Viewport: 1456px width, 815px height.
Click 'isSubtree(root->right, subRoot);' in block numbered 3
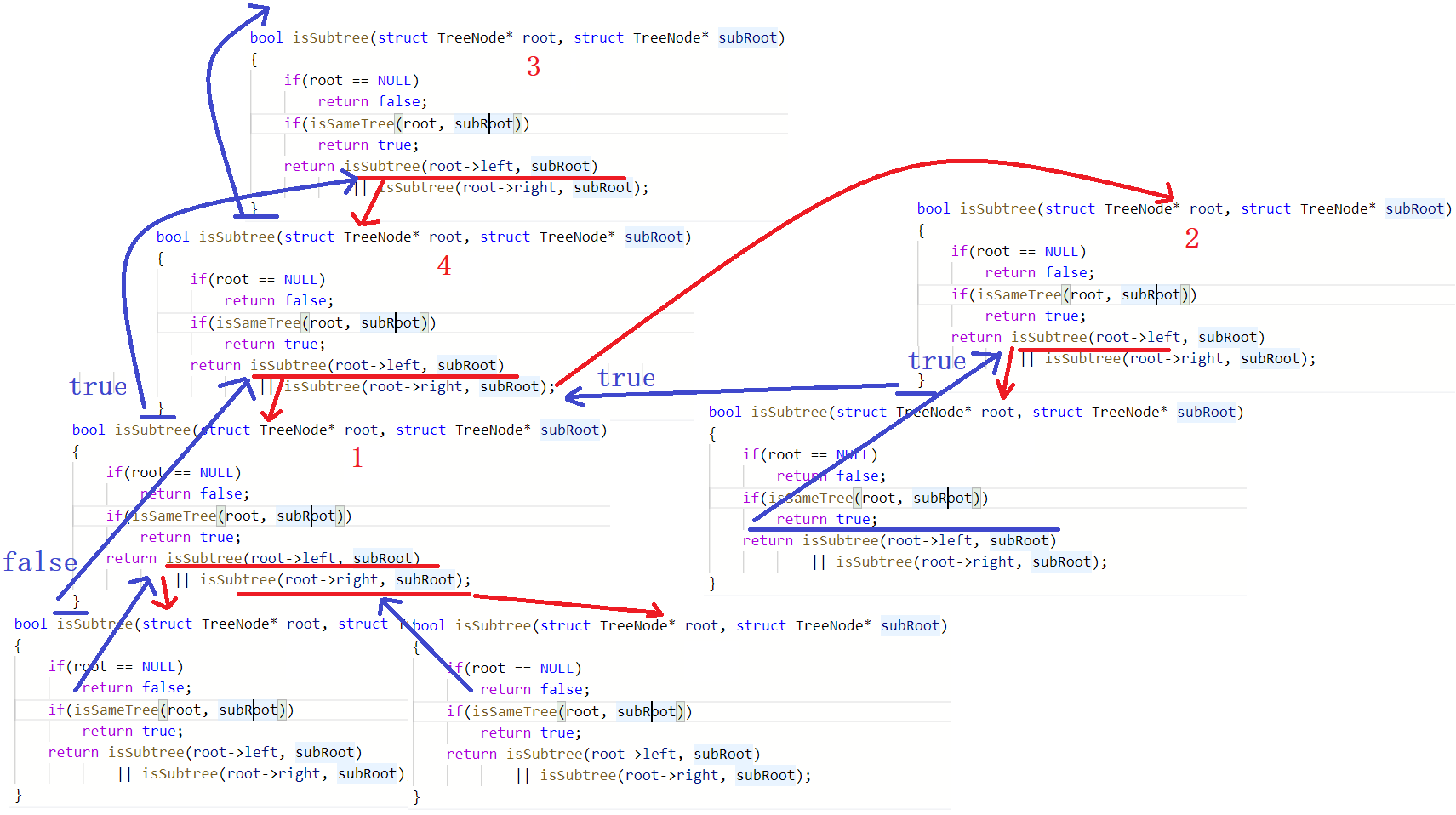[x=513, y=187]
